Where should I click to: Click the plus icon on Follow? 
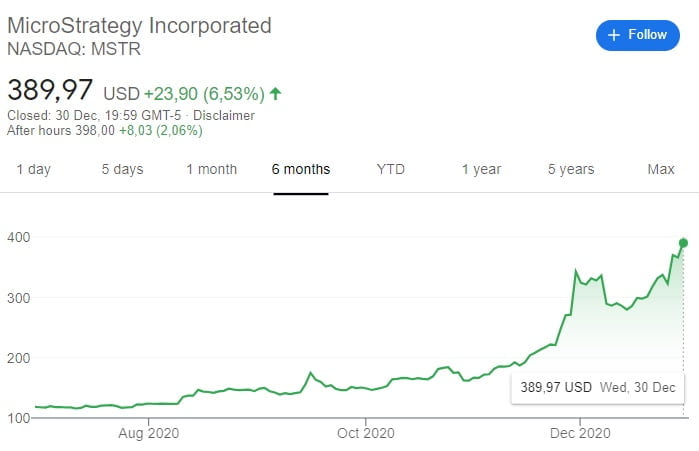613,35
